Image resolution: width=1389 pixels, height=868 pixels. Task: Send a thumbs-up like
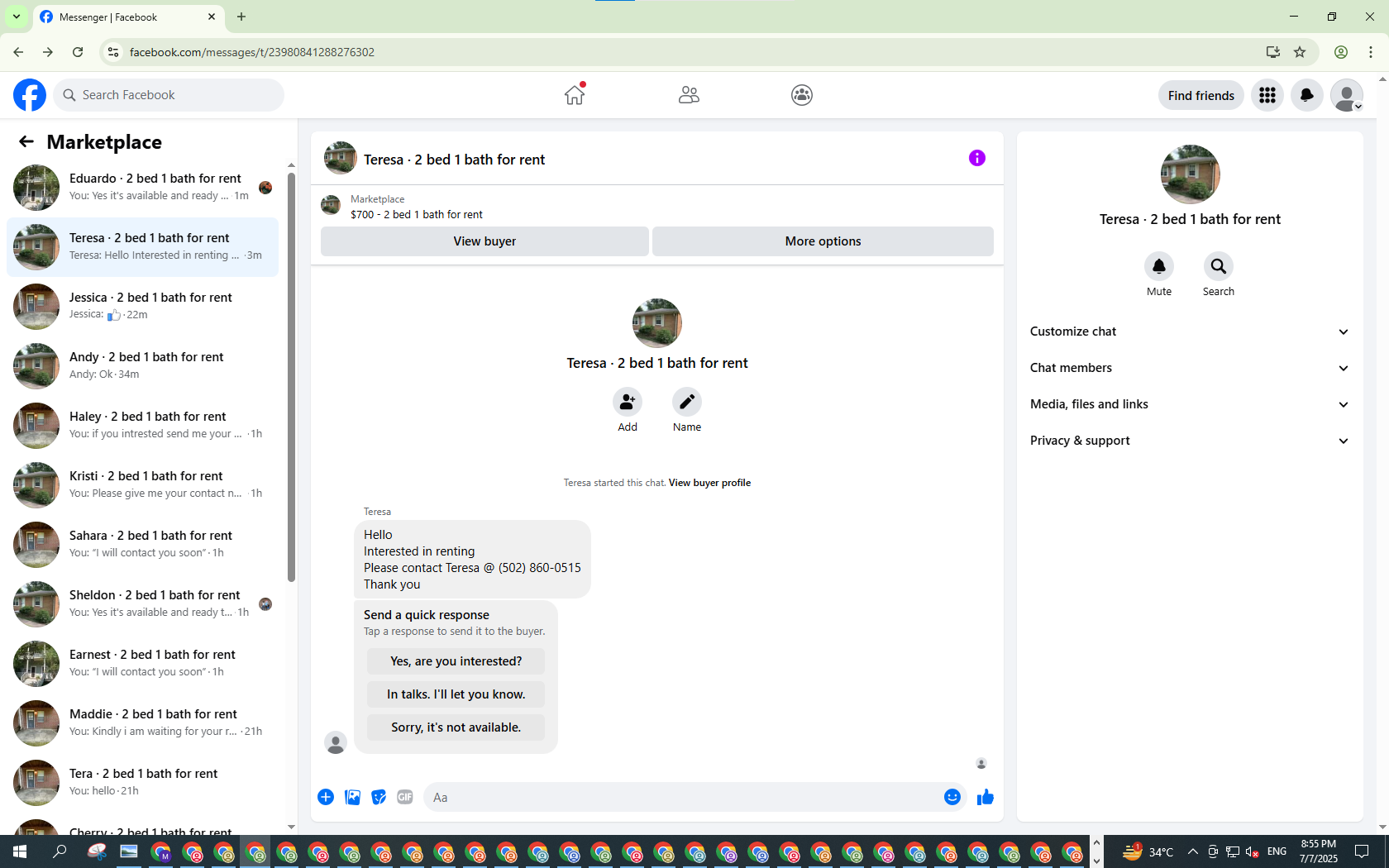click(x=986, y=797)
